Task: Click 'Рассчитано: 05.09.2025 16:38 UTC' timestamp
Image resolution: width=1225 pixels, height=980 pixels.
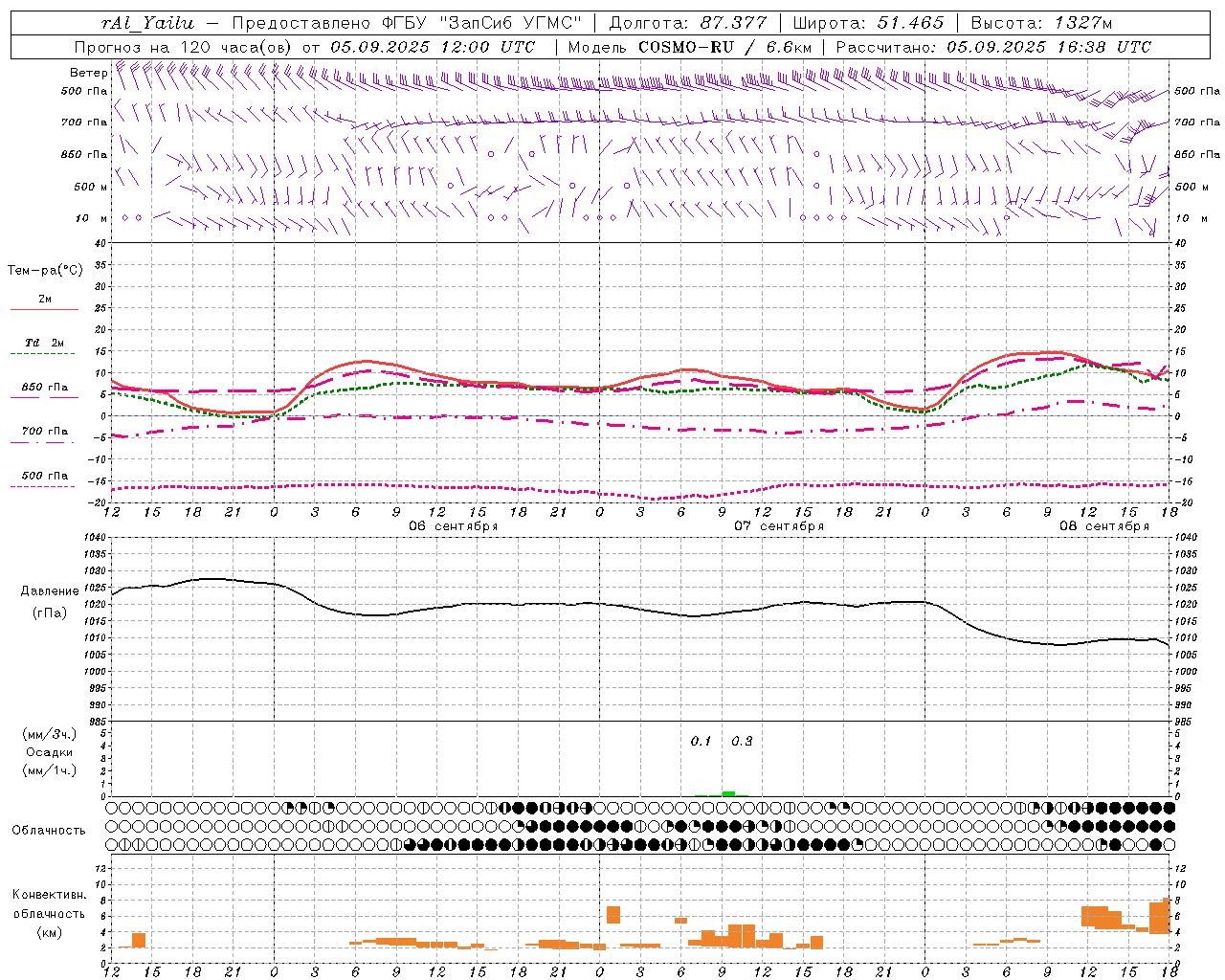Action: tap(993, 47)
